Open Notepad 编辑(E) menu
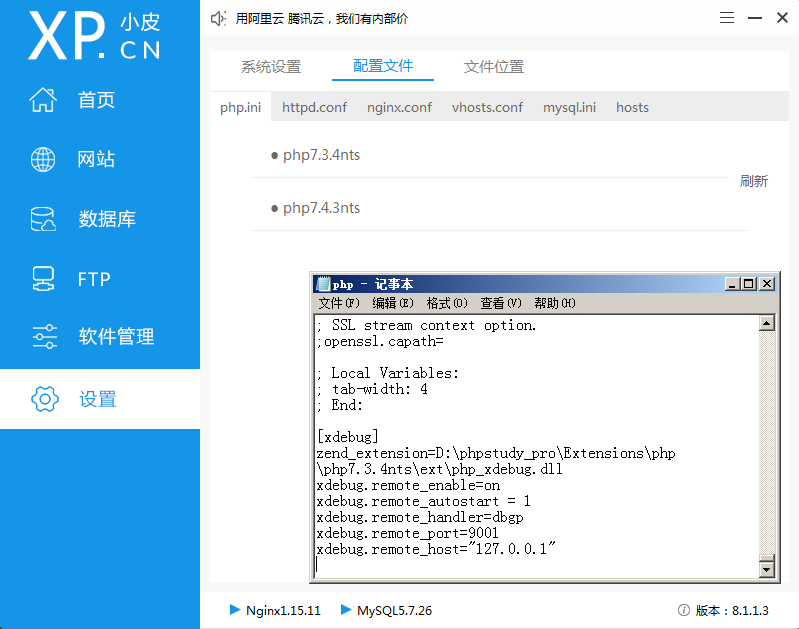The image size is (799, 629). 393,303
